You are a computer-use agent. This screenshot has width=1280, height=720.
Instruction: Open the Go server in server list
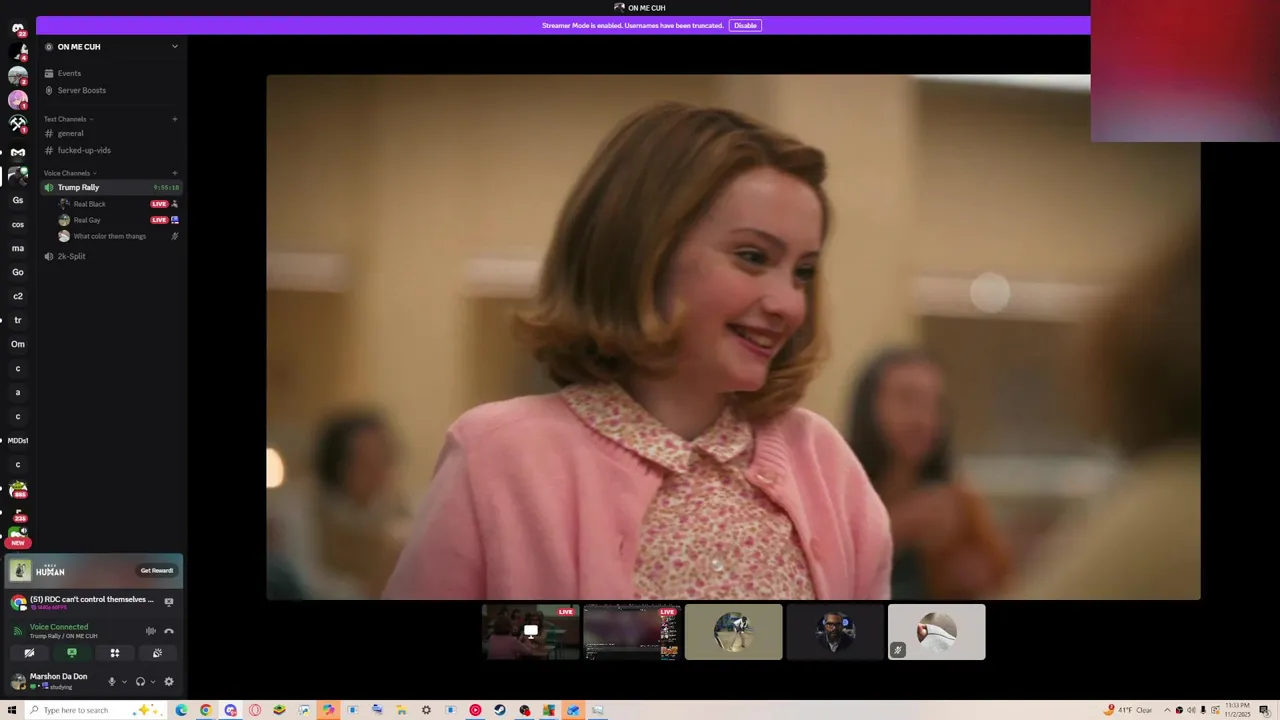tap(18, 272)
